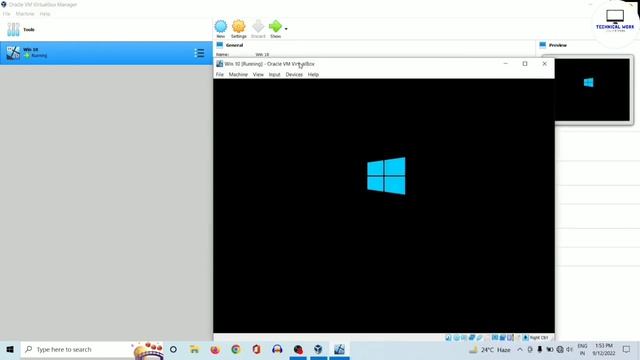Switch to running VM icon on taskbar

point(339,350)
